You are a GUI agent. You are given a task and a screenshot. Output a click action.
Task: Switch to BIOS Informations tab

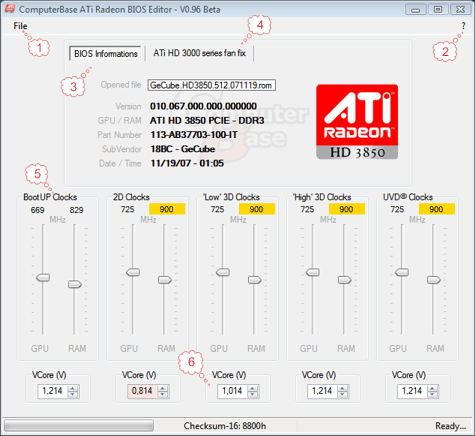tap(105, 54)
